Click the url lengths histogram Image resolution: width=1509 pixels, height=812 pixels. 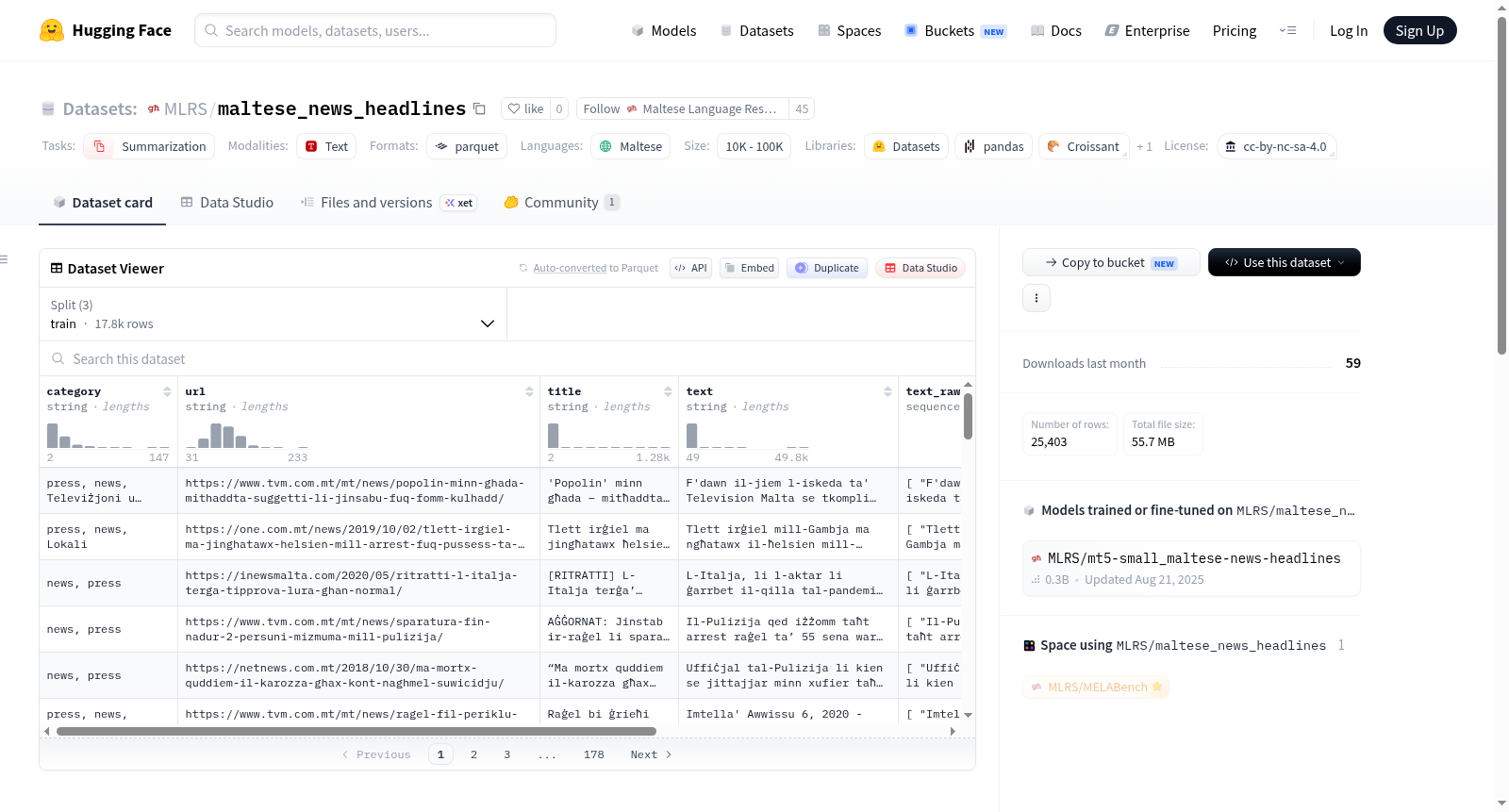[x=247, y=436]
